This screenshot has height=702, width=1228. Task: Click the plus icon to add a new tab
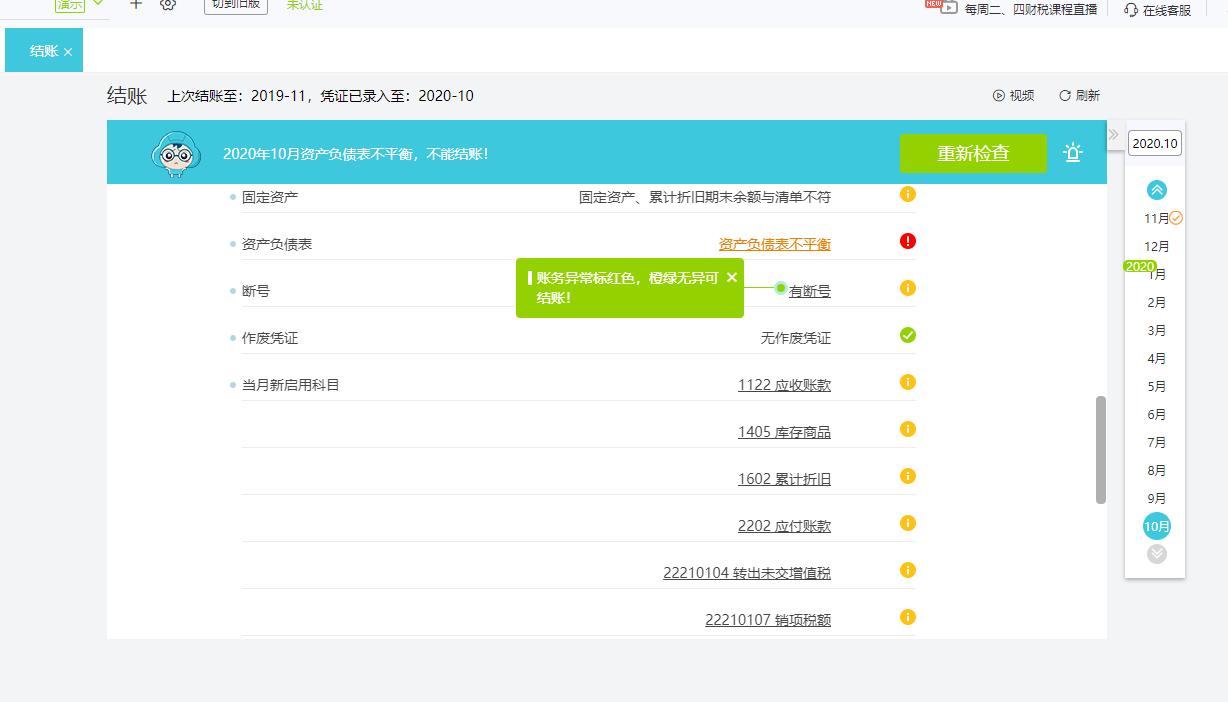tap(135, 6)
